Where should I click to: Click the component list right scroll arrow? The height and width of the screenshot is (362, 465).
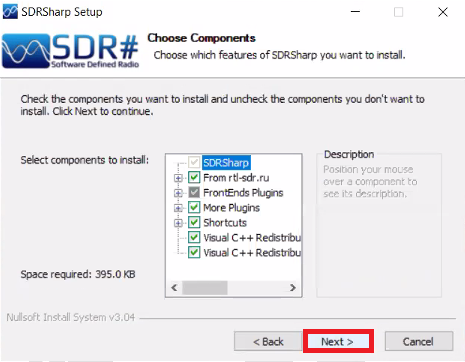tap(293, 287)
